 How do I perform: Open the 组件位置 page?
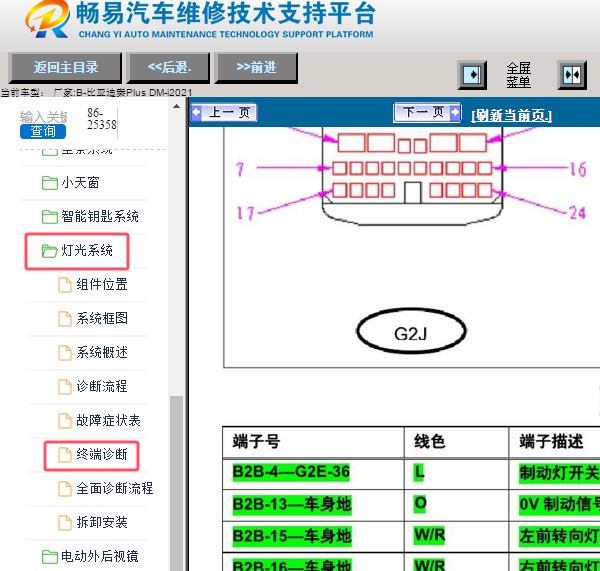click(102, 284)
